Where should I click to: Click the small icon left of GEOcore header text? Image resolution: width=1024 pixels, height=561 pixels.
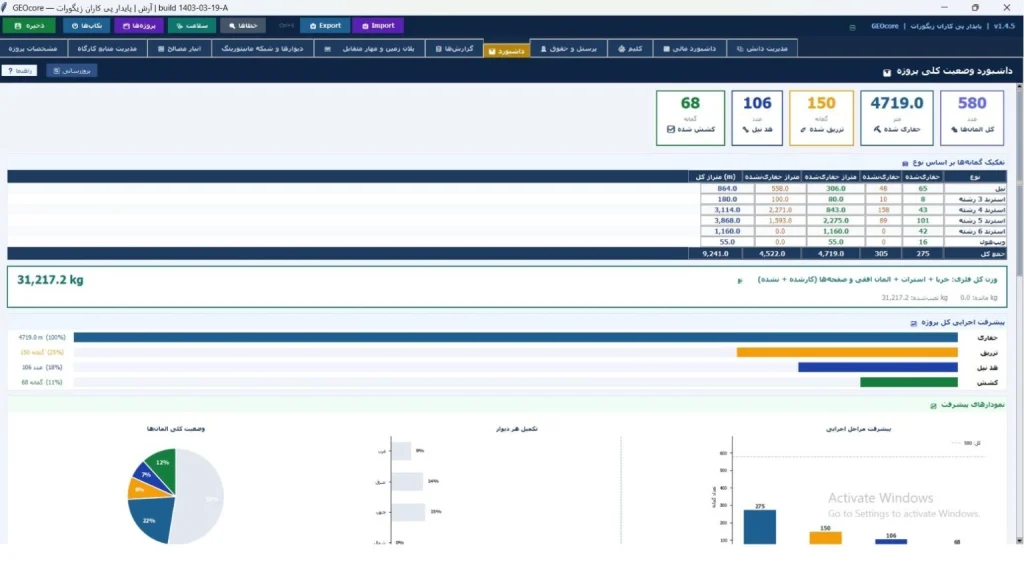pyautogui.click(x=852, y=27)
